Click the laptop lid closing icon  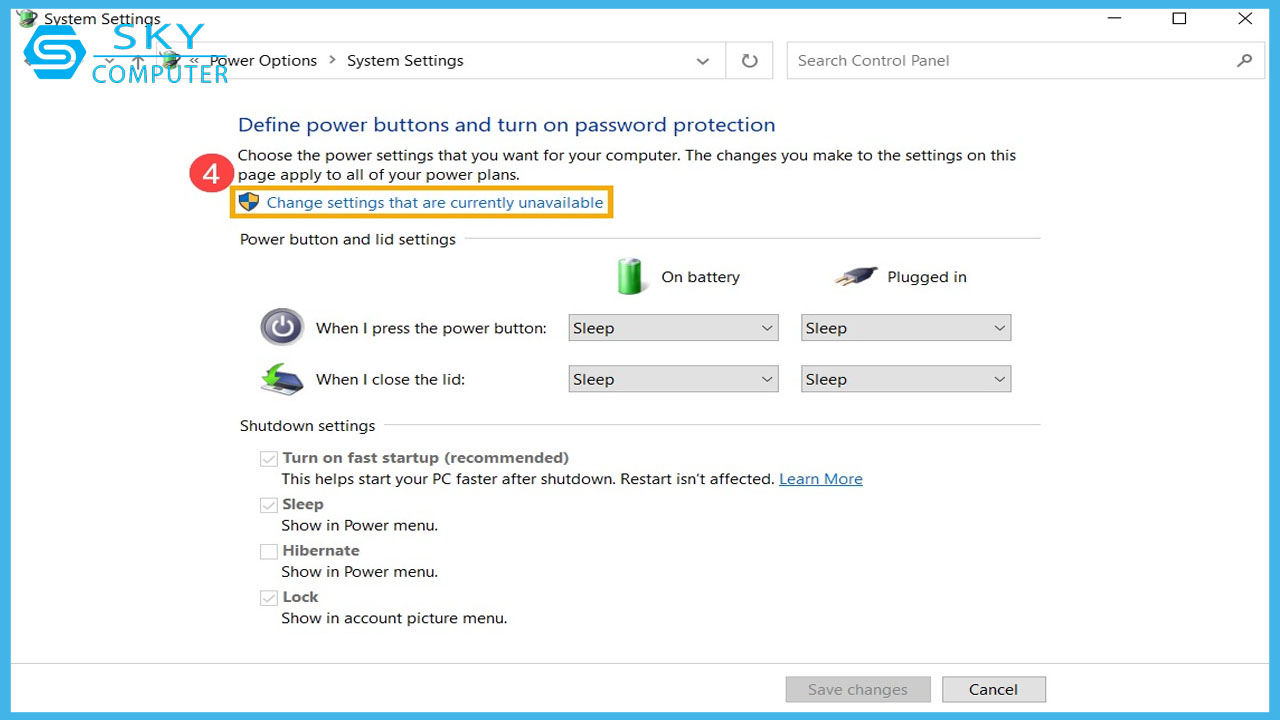282,379
